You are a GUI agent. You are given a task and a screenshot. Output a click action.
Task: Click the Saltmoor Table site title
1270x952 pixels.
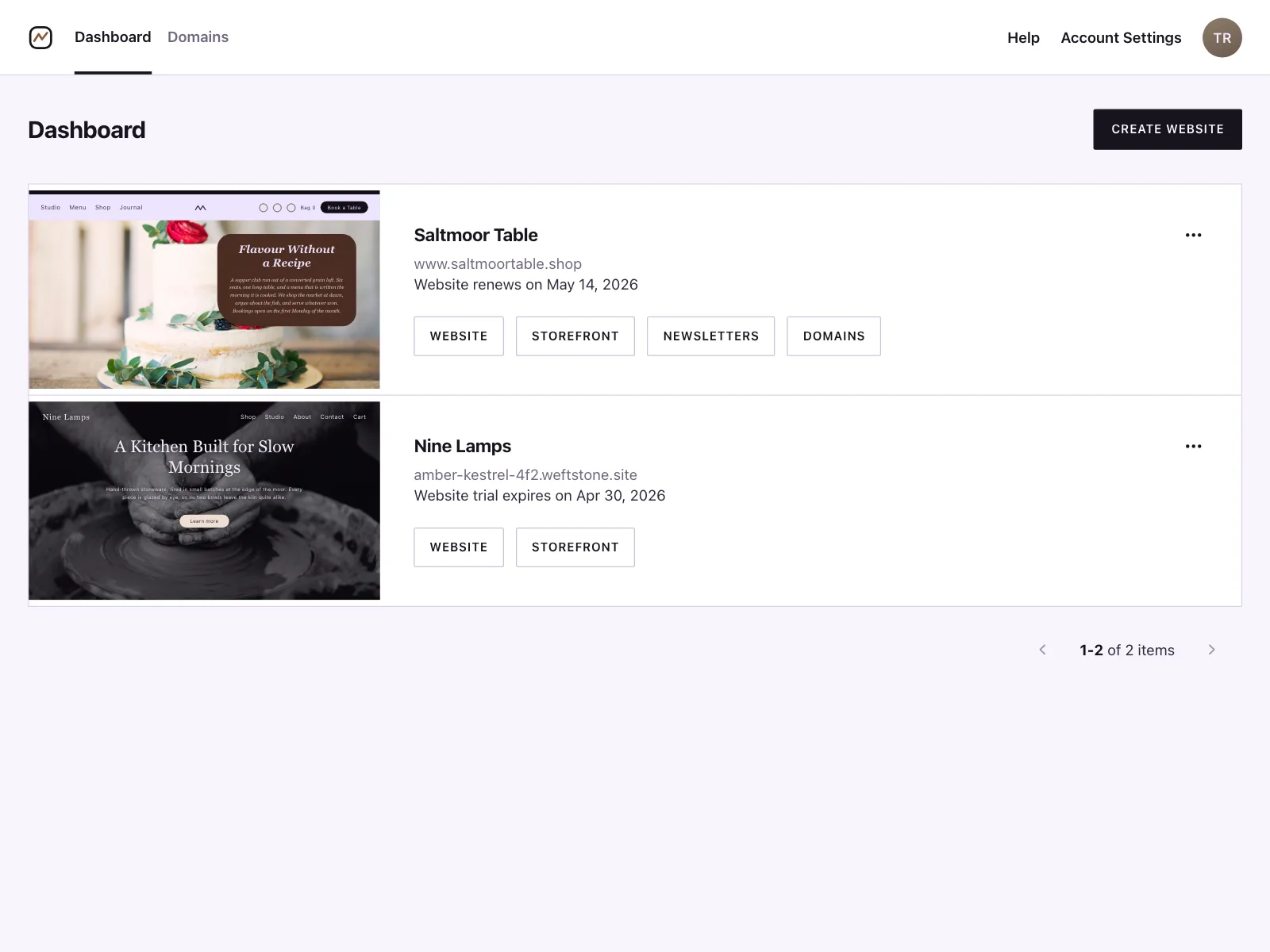475,235
